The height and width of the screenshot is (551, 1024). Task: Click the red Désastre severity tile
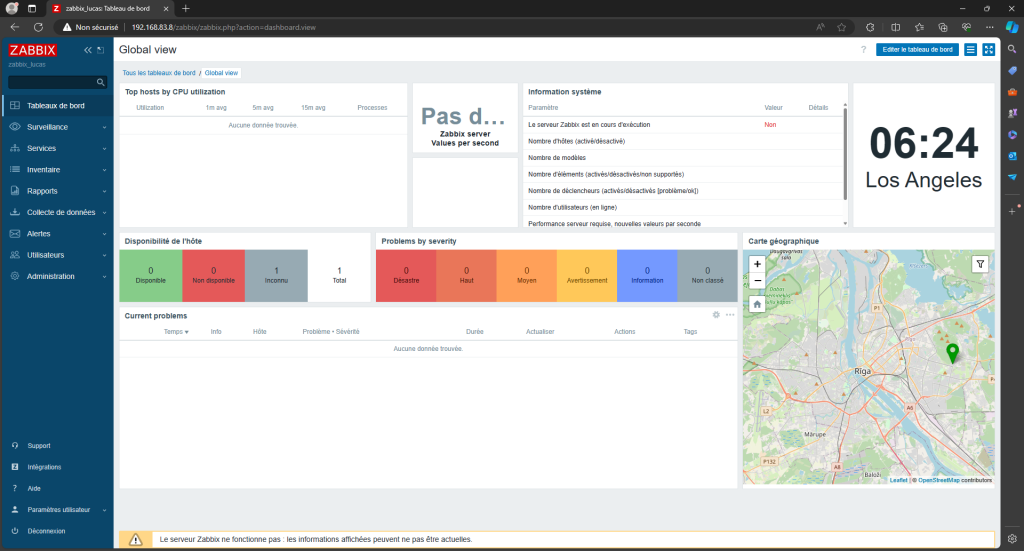pyautogui.click(x=406, y=275)
